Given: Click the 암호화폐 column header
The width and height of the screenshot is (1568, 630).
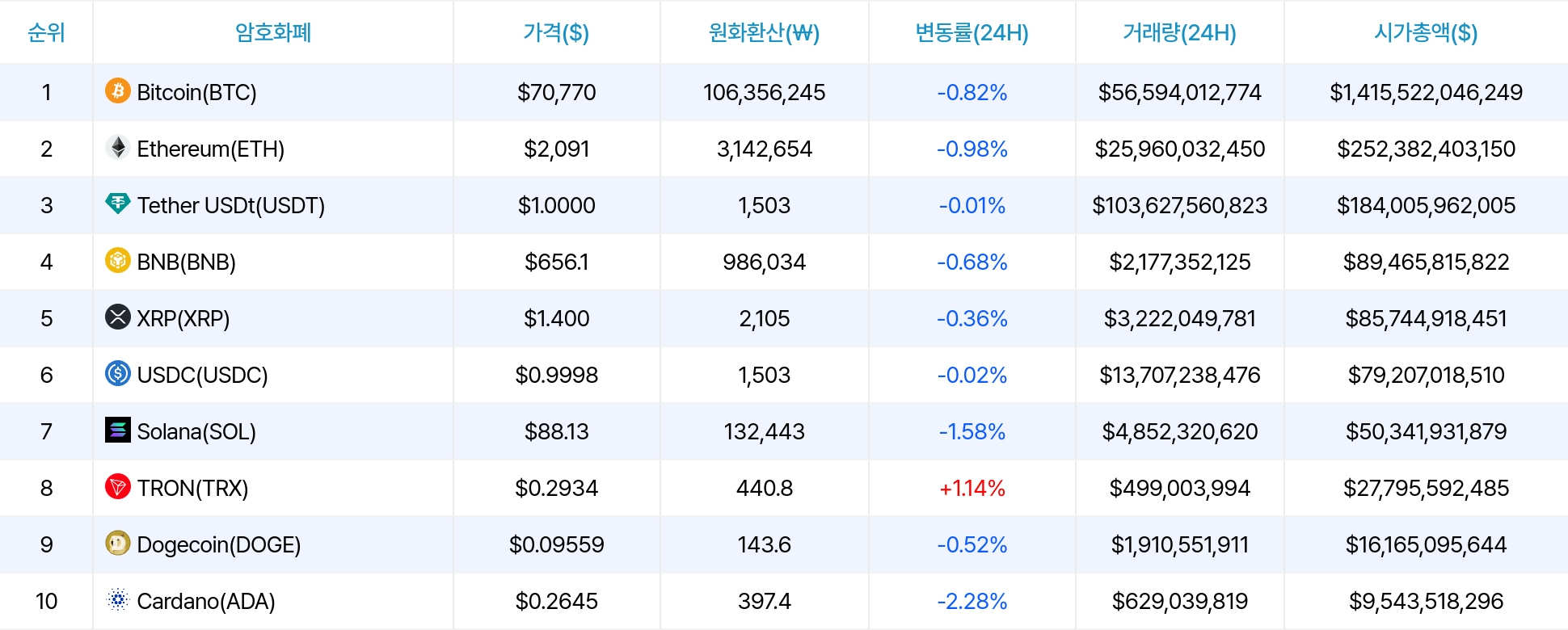Looking at the screenshot, I should [x=273, y=32].
